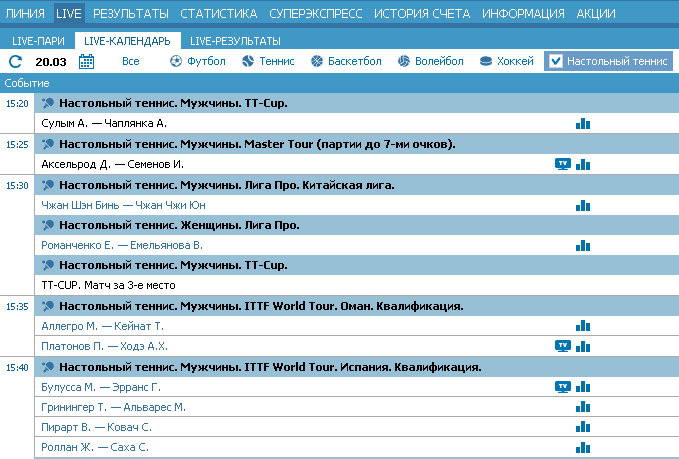679x459 pixels.
Task: Open the ЛИНИЯ menu
Action: tap(25, 13)
